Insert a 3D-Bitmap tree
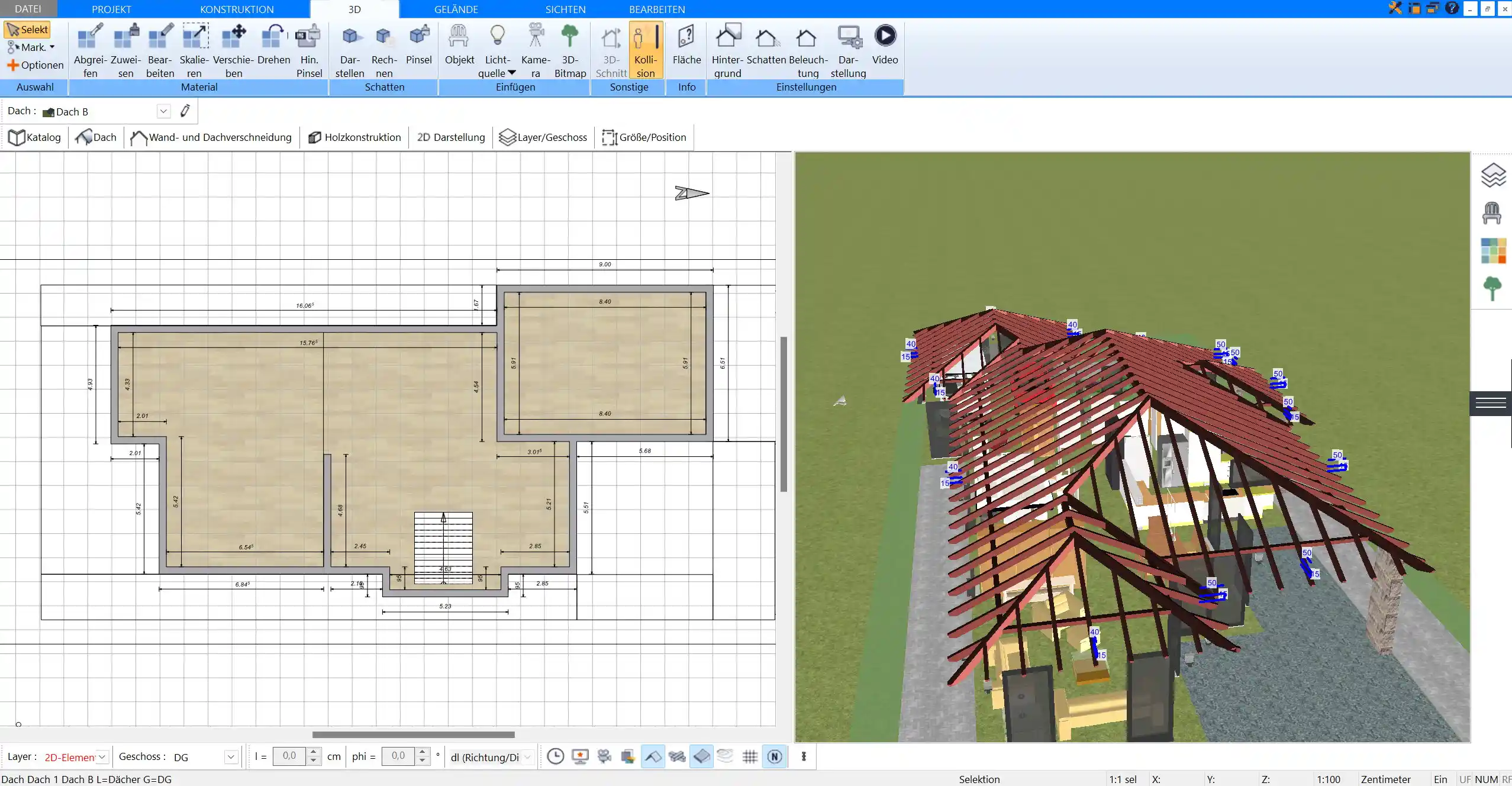The image size is (1512, 786). pyautogui.click(x=570, y=51)
